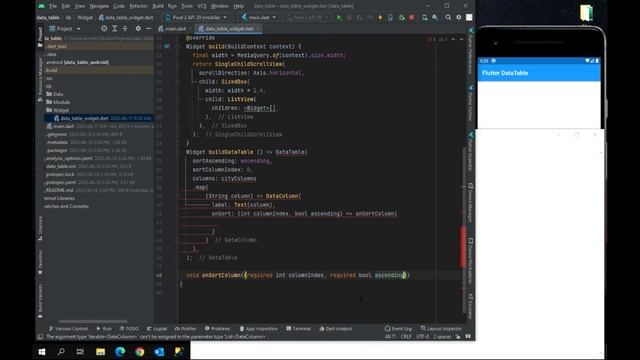Switch to the main.dart editor tab

(x=172, y=29)
